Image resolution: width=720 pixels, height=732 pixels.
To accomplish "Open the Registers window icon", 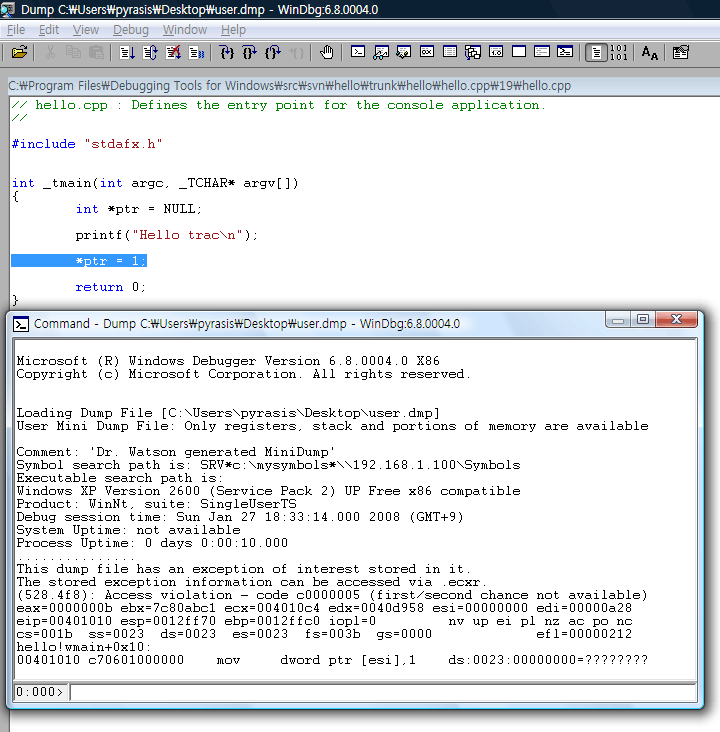I will pos(427,52).
